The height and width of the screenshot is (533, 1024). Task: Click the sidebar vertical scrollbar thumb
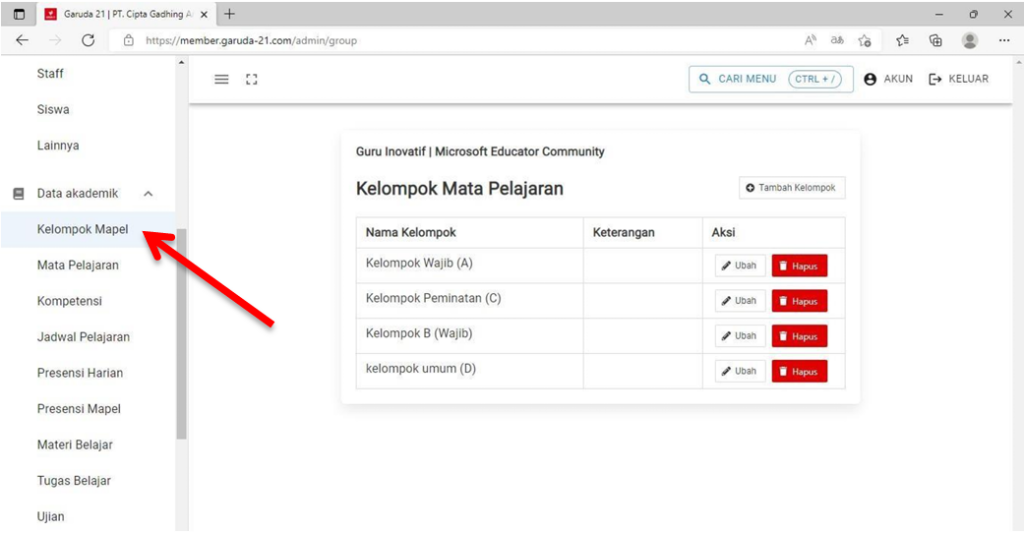pos(182,334)
